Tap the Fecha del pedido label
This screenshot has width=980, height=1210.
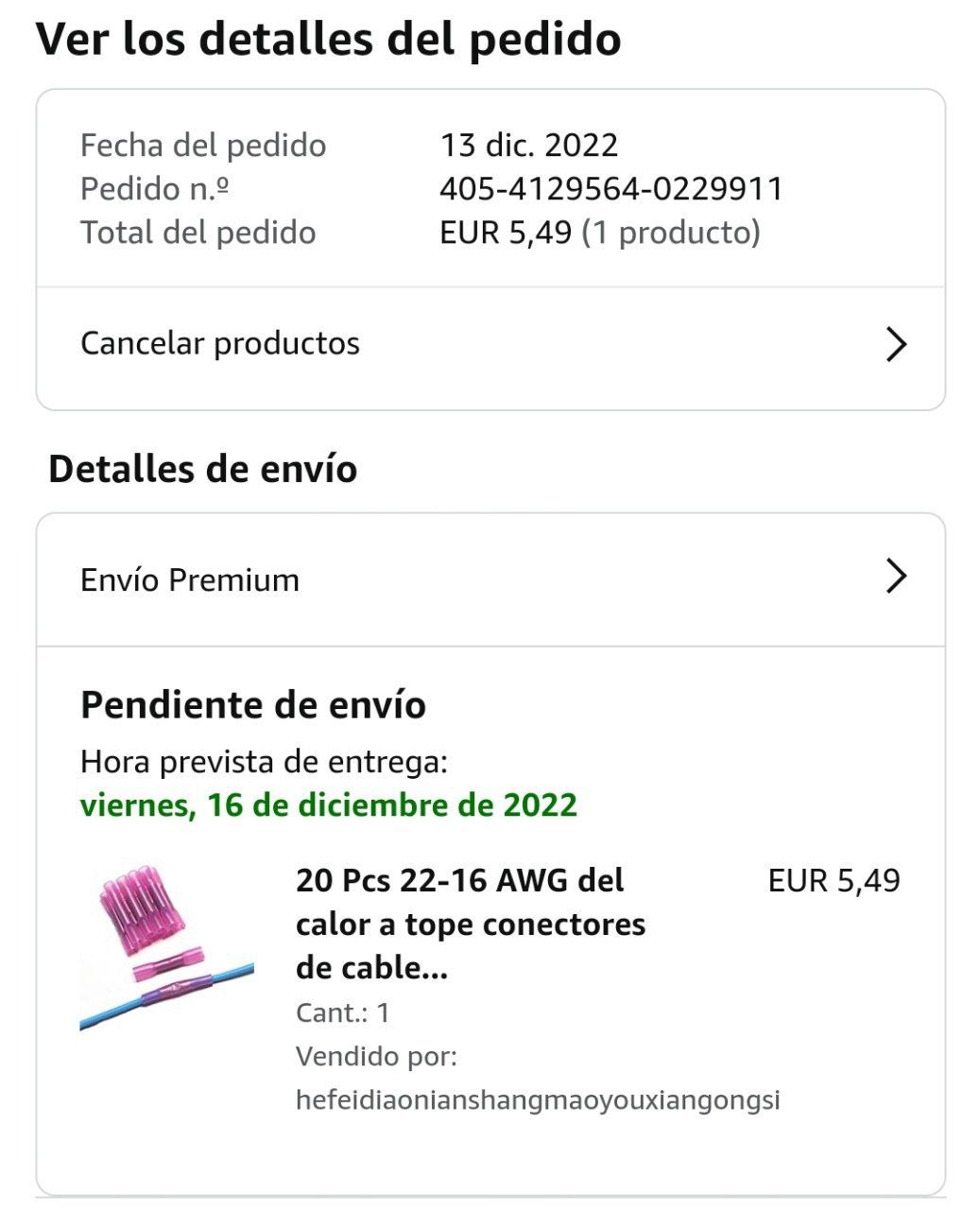click(x=203, y=146)
